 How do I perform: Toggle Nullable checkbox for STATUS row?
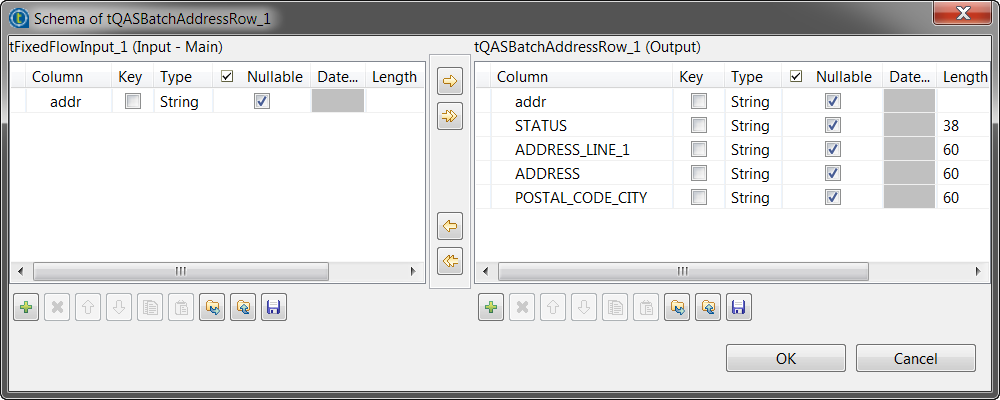pos(832,125)
